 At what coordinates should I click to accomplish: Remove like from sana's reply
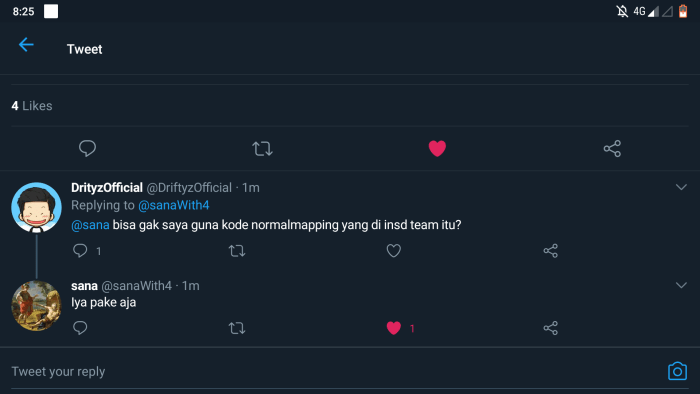pyautogui.click(x=393, y=328)
